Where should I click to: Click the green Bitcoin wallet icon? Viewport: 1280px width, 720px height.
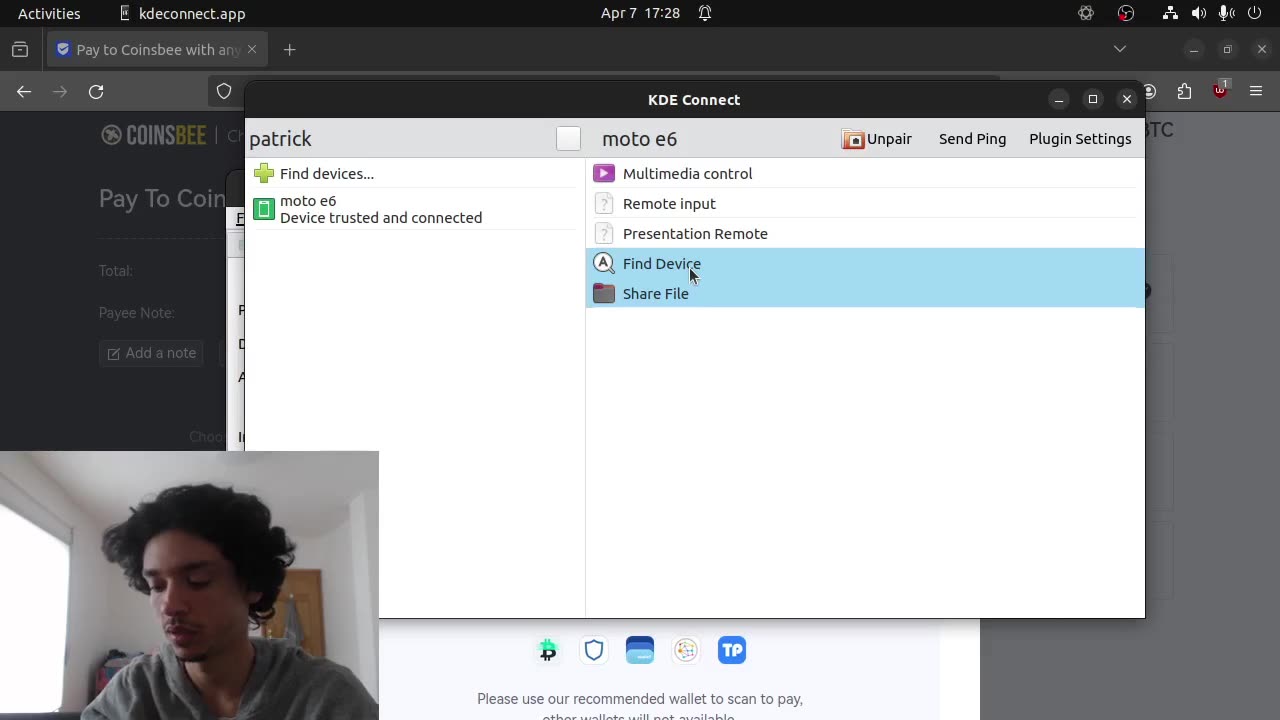(x=547, y=650)
